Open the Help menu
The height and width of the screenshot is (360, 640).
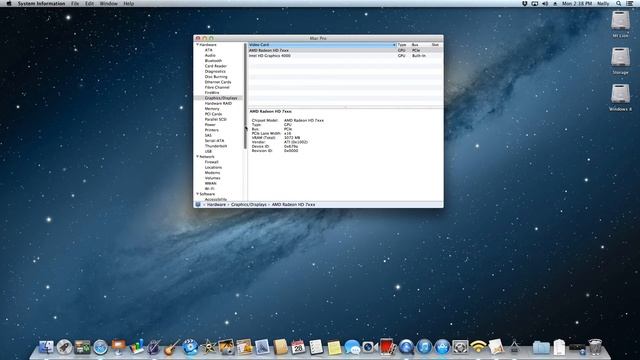click(129, 4)
